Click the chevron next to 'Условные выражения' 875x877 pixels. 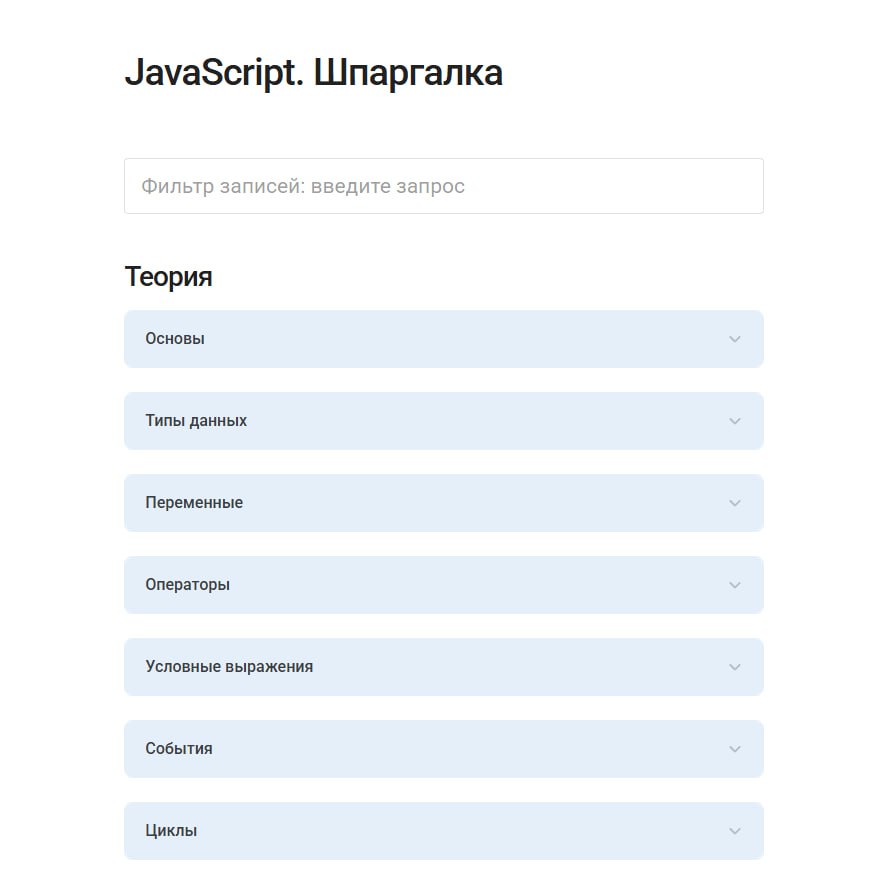(735, 667)
